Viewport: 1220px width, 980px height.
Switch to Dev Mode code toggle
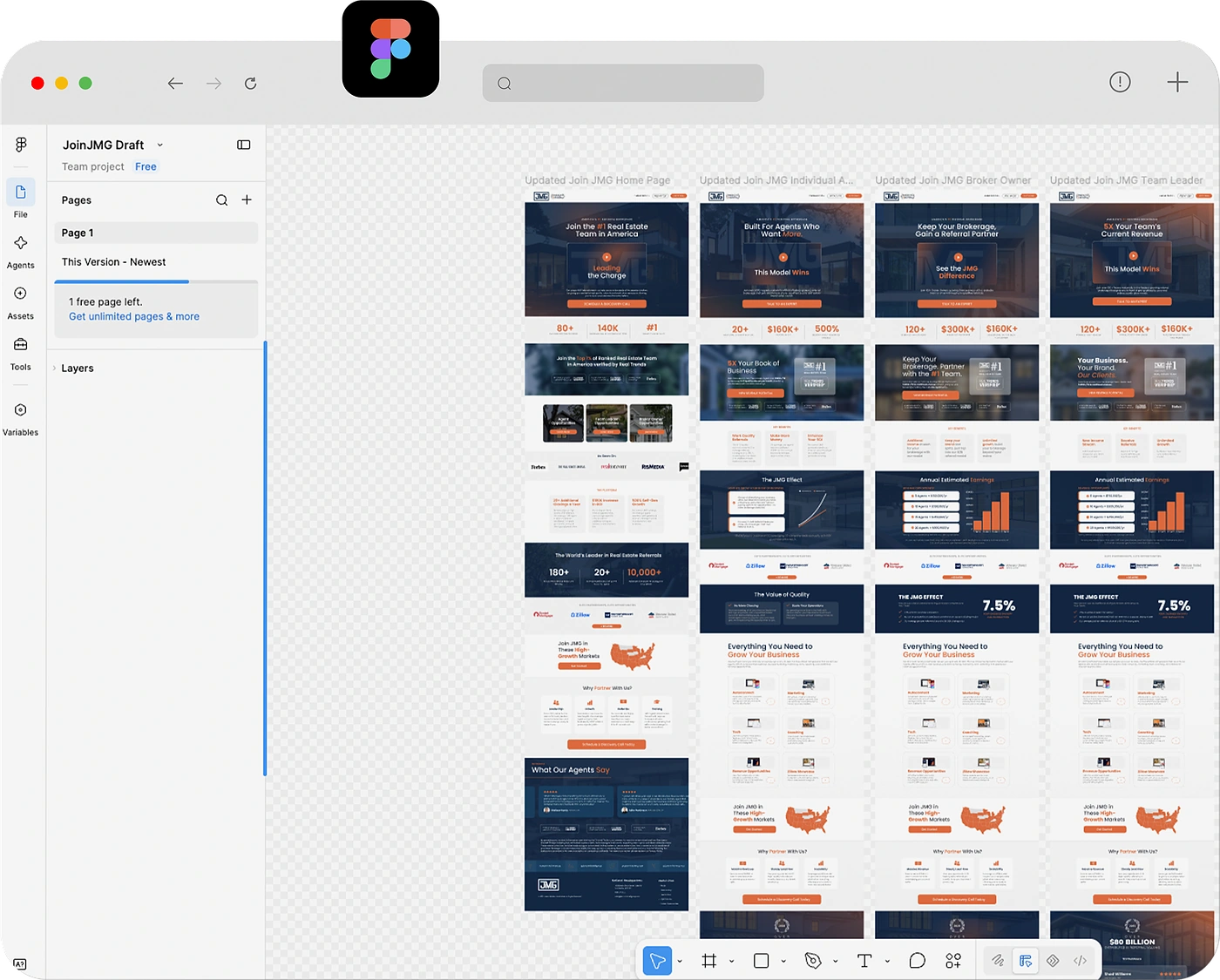pyautogui.click(x=1080, y=961)
